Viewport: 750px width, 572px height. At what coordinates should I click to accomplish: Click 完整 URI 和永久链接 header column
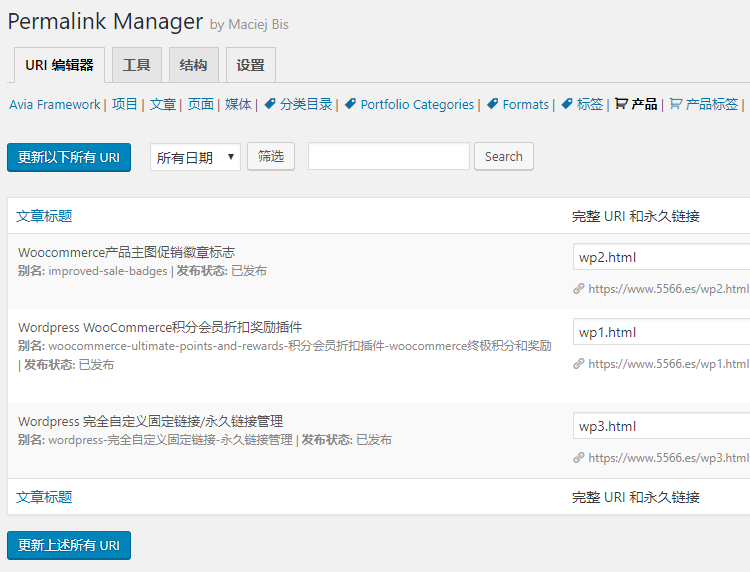click(x=636, y=216)
